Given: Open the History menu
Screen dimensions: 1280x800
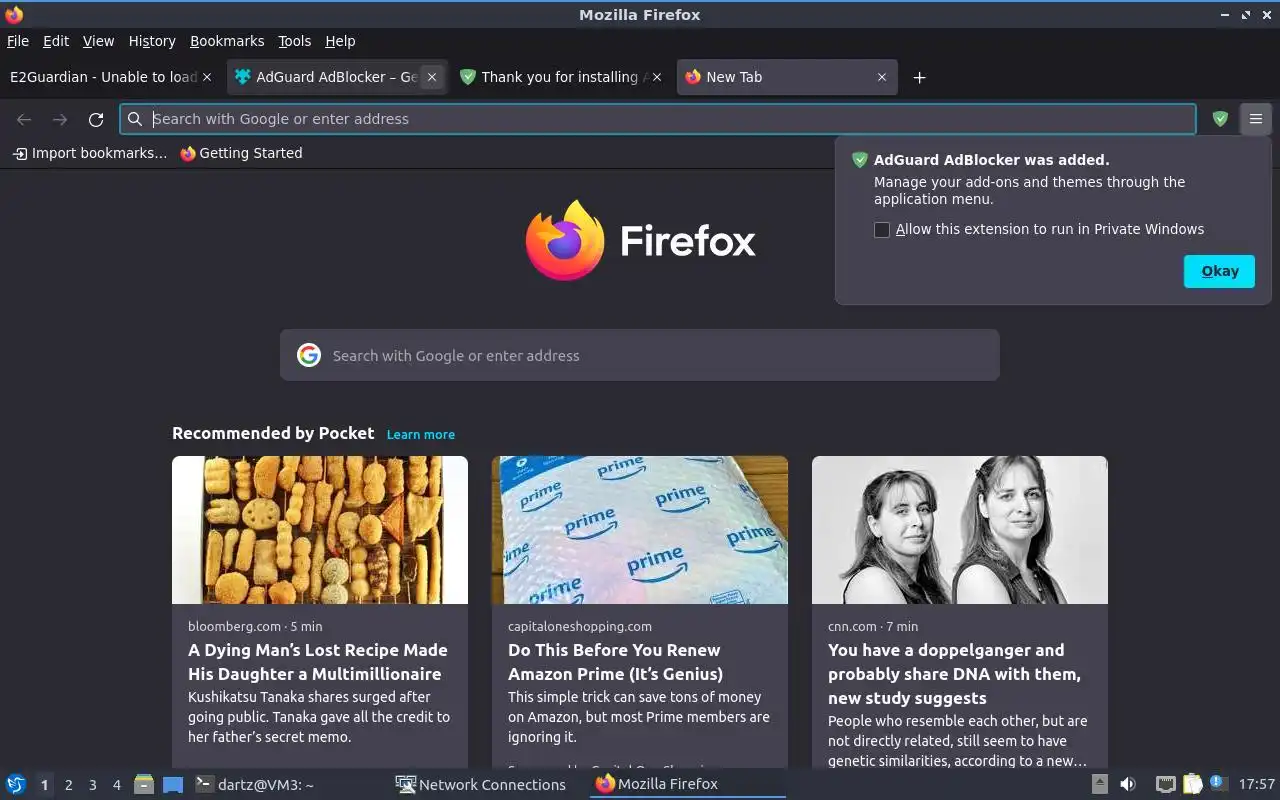Looking at the screenshot, I should [x=152, y=41].
